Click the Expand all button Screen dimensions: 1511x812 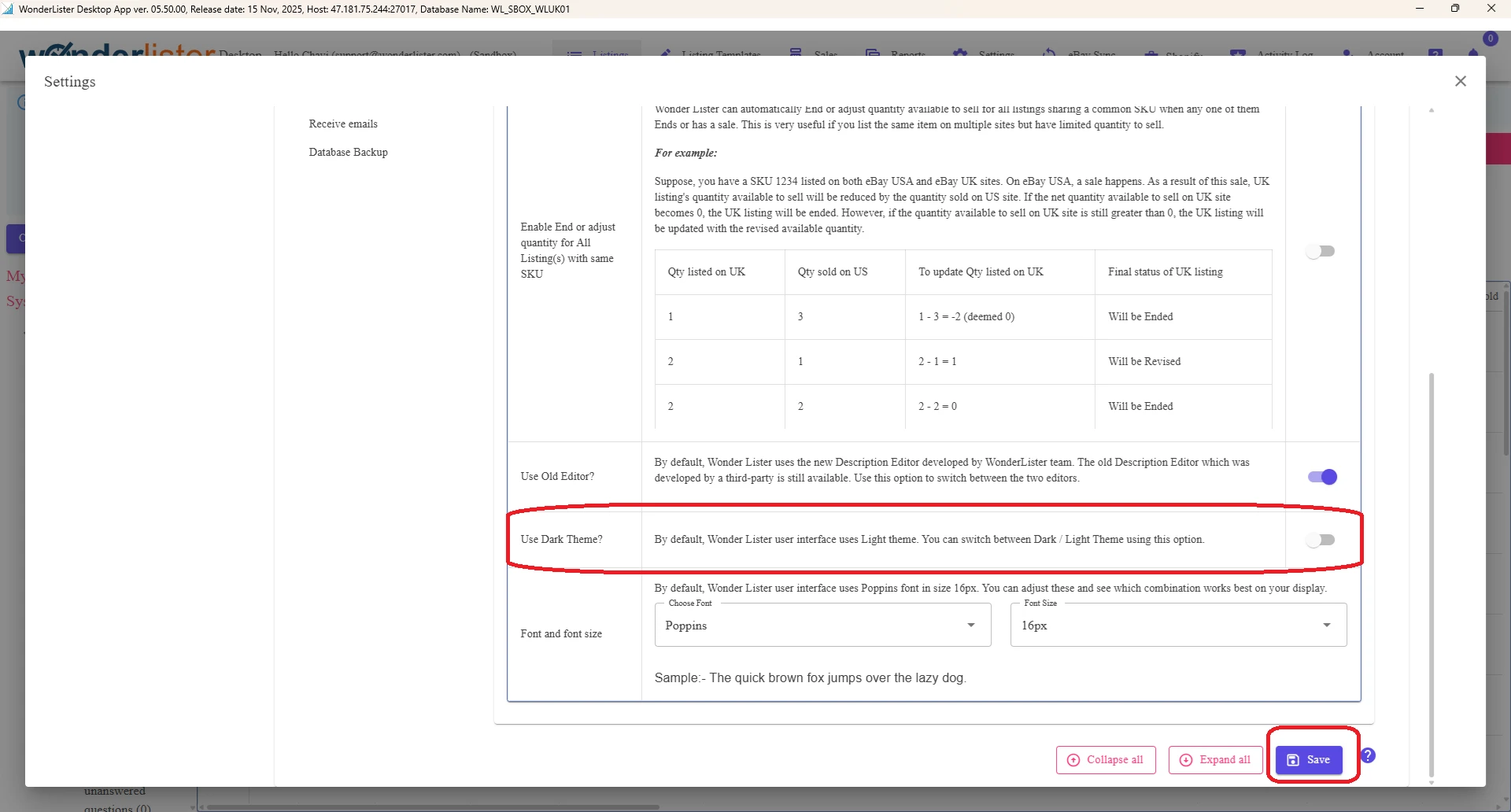point(1215,760)
